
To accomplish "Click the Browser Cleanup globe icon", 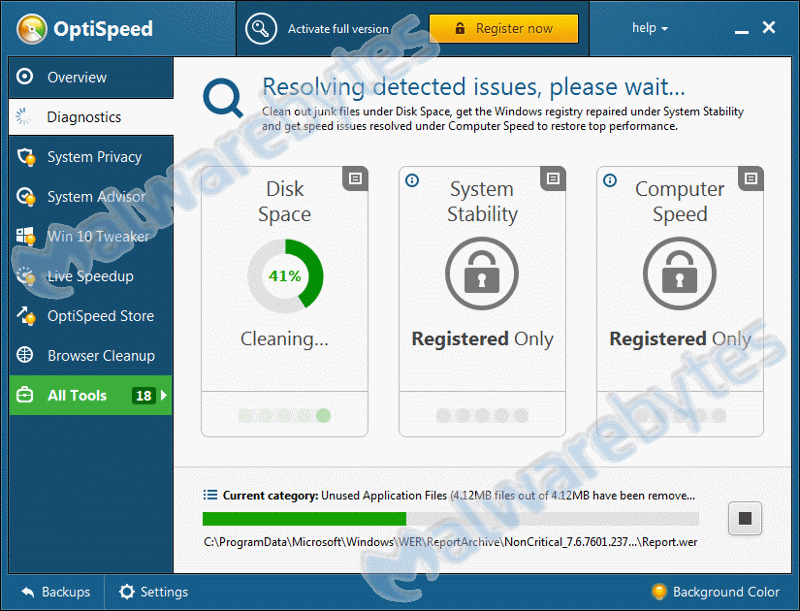I will click(x=24, y=354).
